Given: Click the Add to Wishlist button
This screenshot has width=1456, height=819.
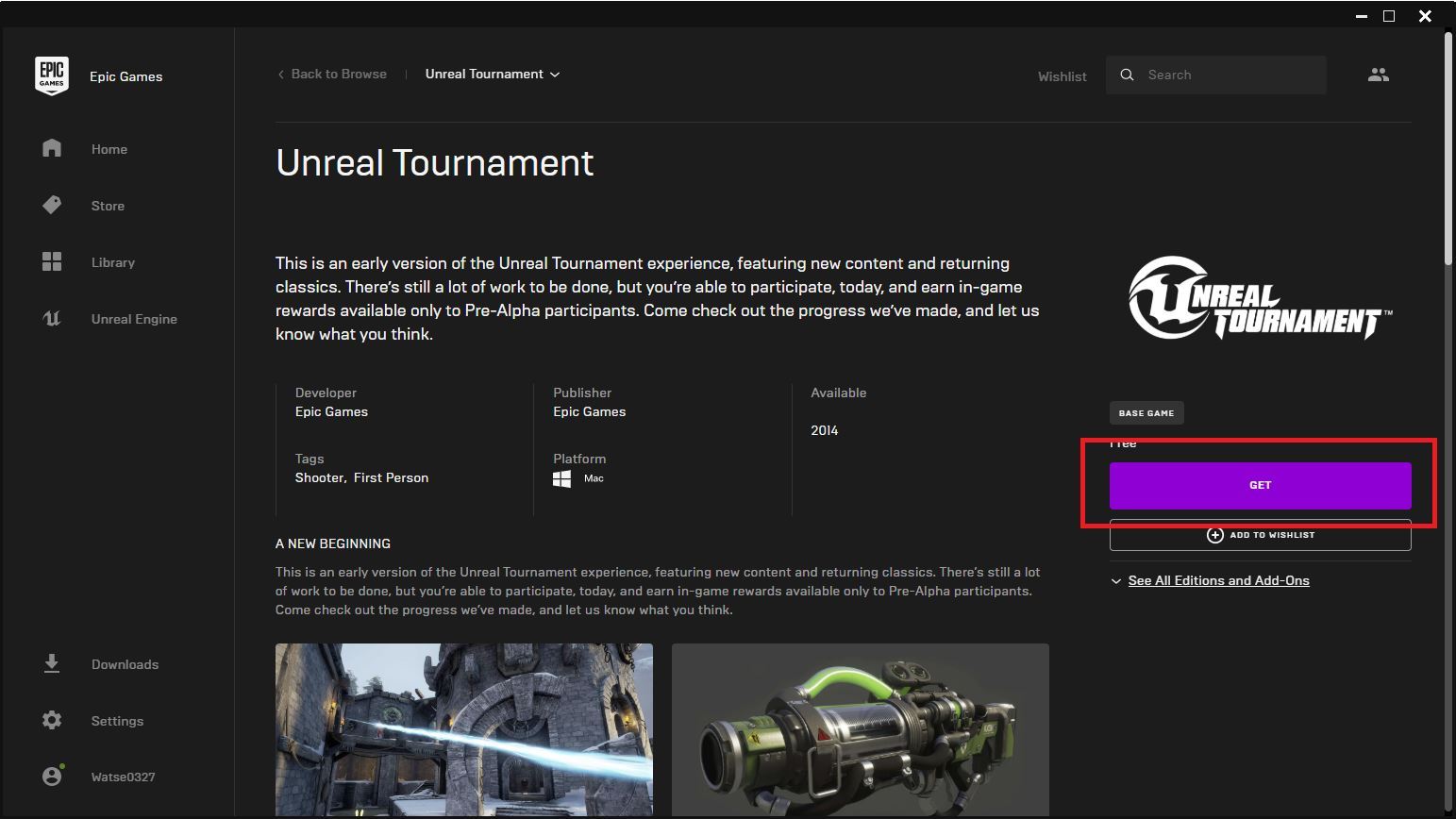Looking at the screenshot, I should click(1260, 536).
